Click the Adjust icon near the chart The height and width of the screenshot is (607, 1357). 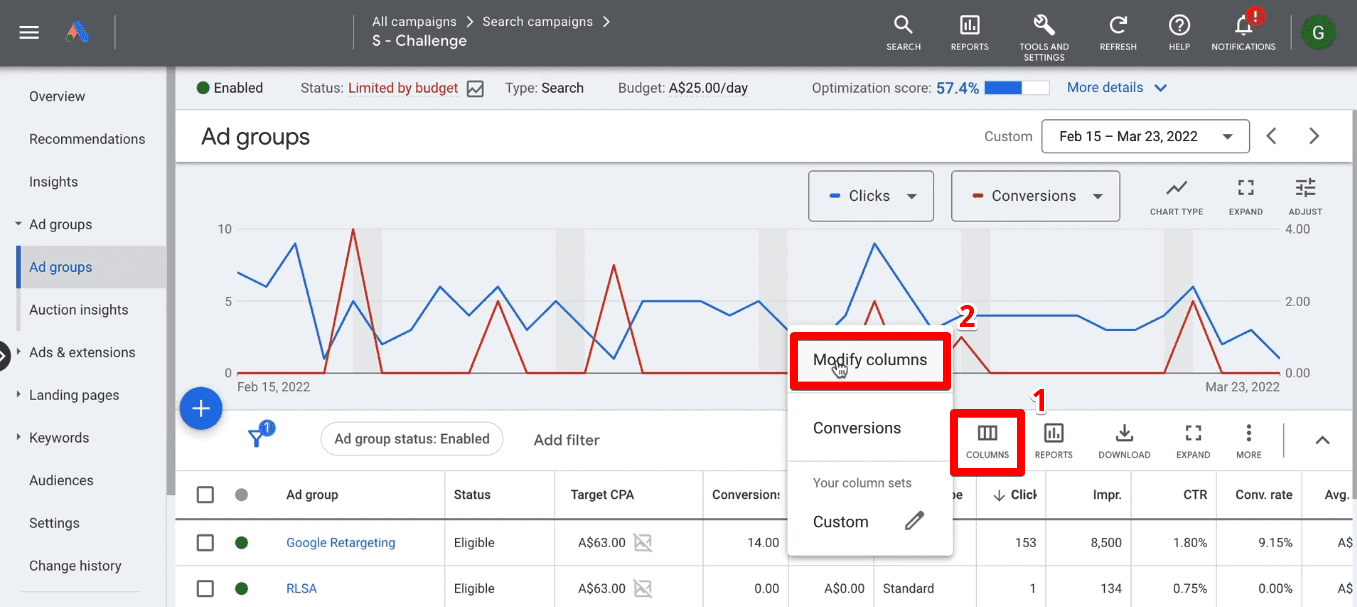click(x=1305, y=197)
